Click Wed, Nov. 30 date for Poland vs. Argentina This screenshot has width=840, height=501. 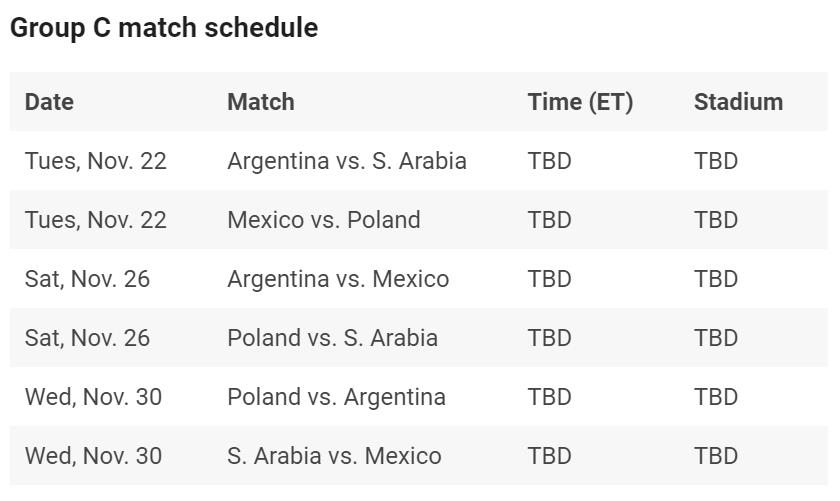93,397
